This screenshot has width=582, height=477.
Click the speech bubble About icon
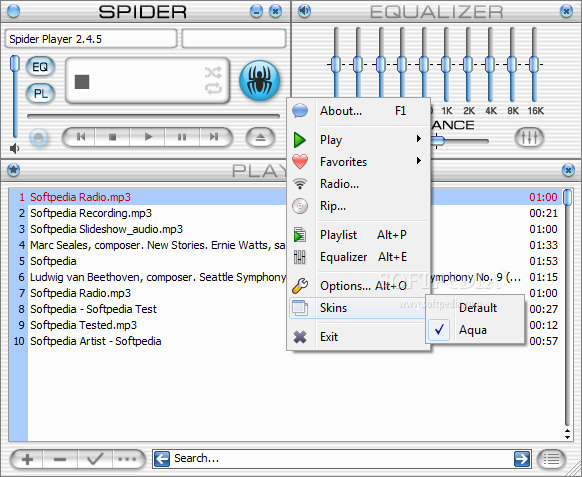pos(300,111)
